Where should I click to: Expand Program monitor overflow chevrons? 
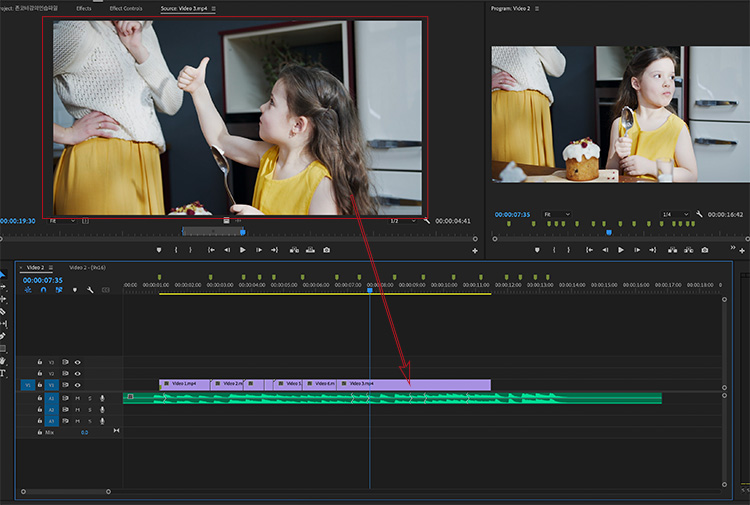pos(733,247)
